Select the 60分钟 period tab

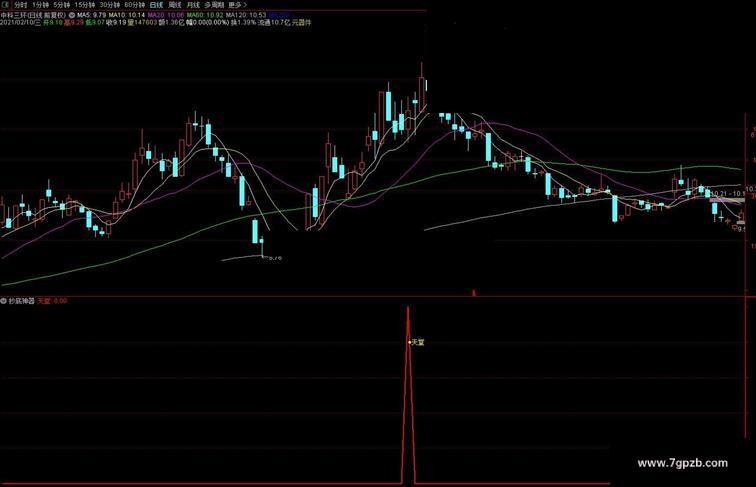(135, 5)
